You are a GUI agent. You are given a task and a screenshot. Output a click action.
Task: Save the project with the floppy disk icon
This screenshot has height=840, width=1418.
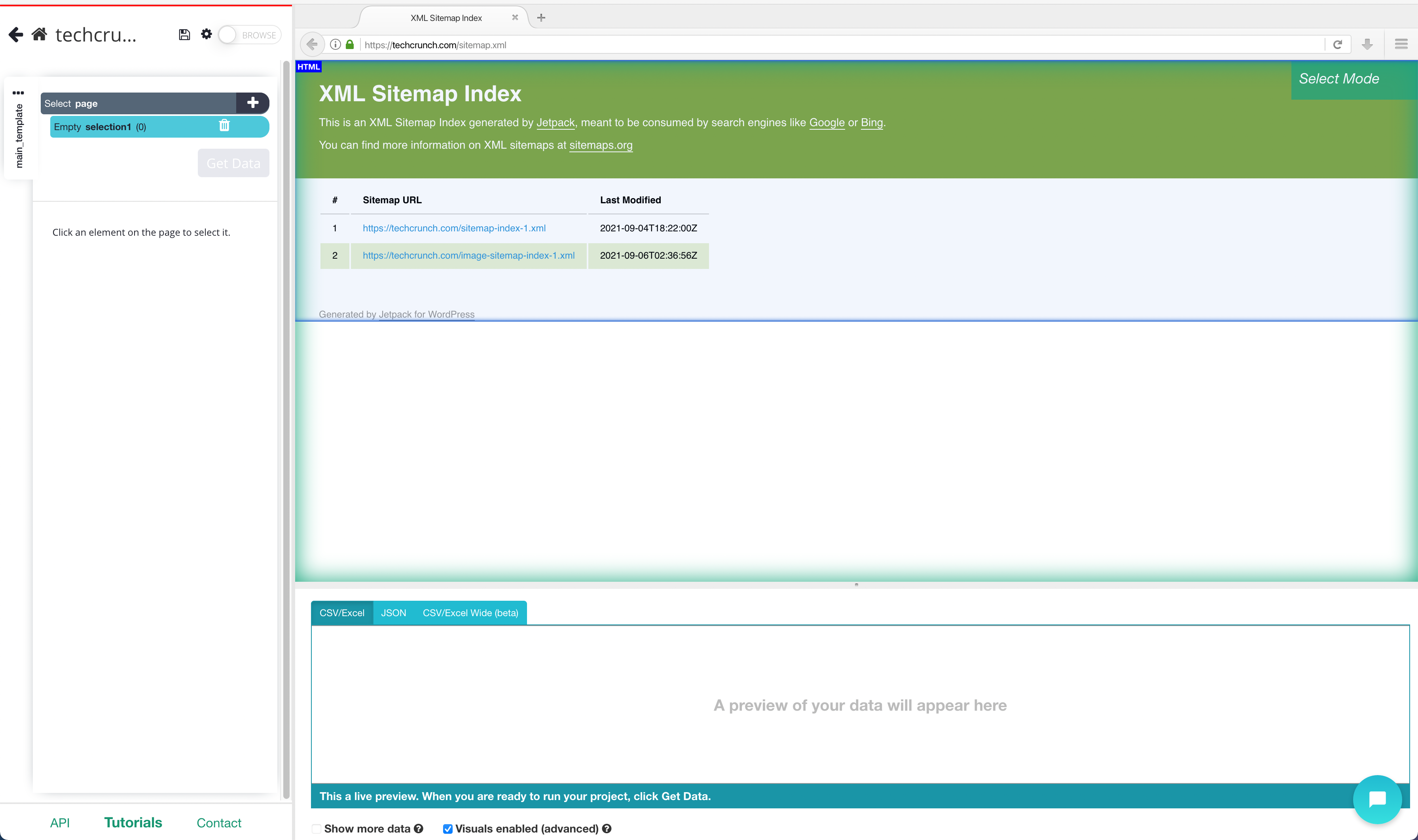[184, 34]
